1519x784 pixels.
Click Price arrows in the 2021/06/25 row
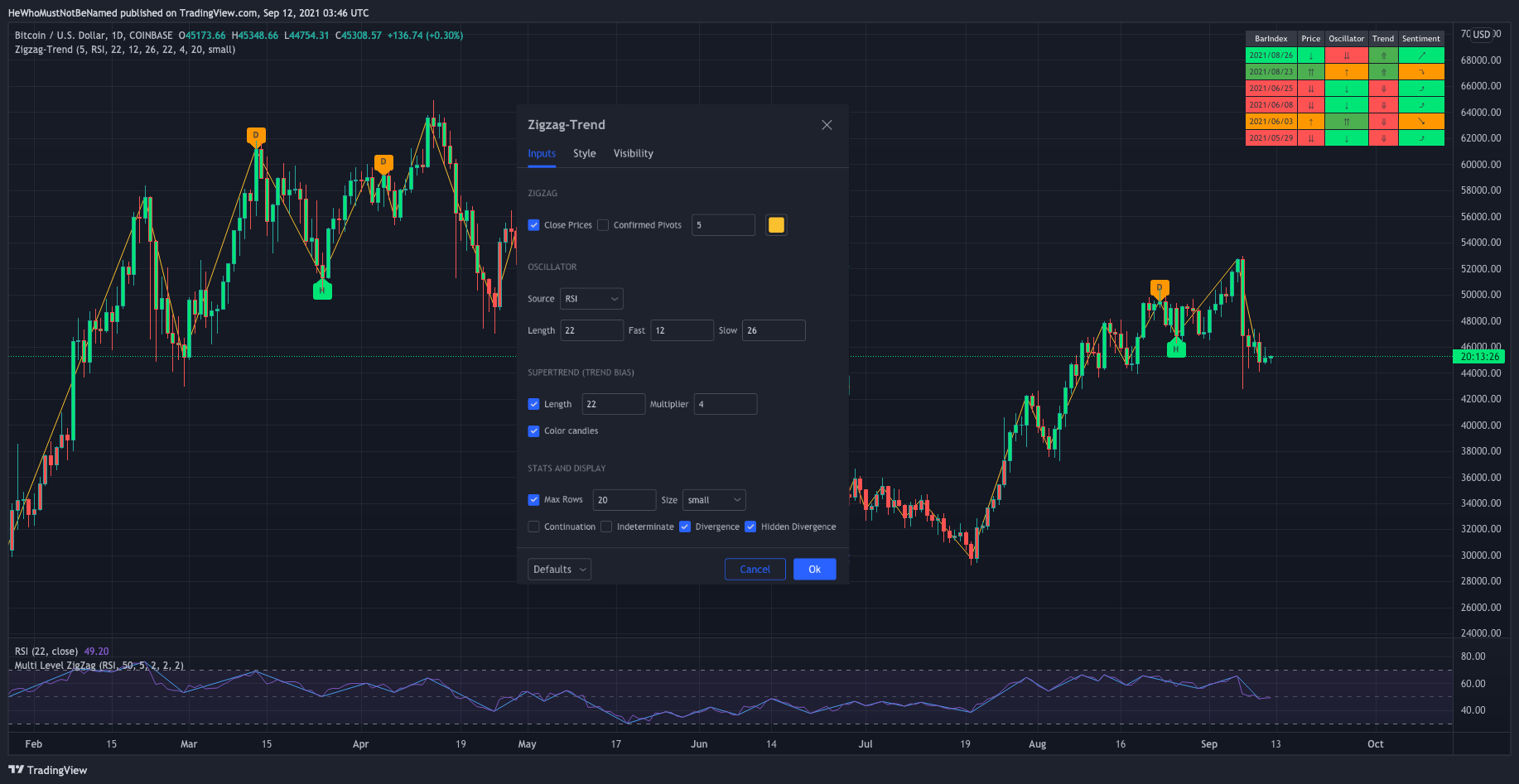[1311, 89]
